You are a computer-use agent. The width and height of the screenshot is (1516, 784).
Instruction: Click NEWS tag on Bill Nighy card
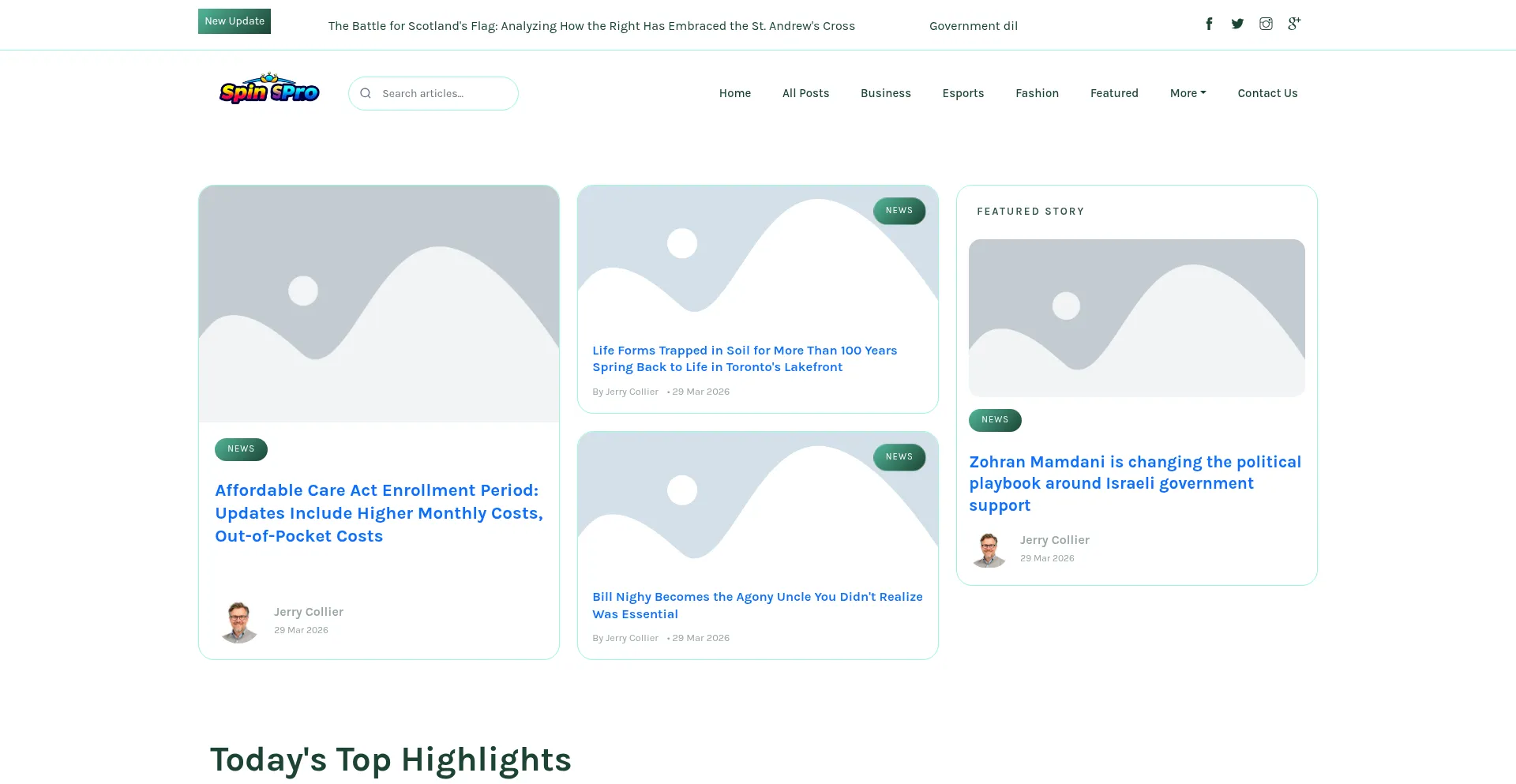point(899,457)
